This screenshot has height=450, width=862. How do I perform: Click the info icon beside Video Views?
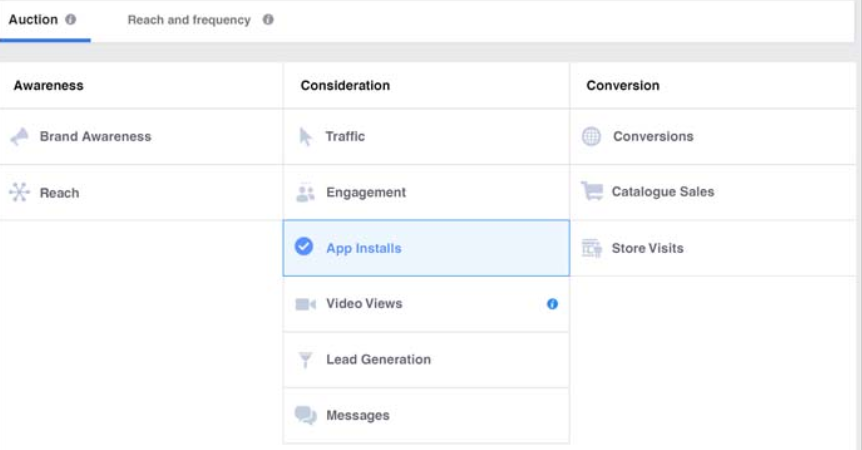[552, 304]
